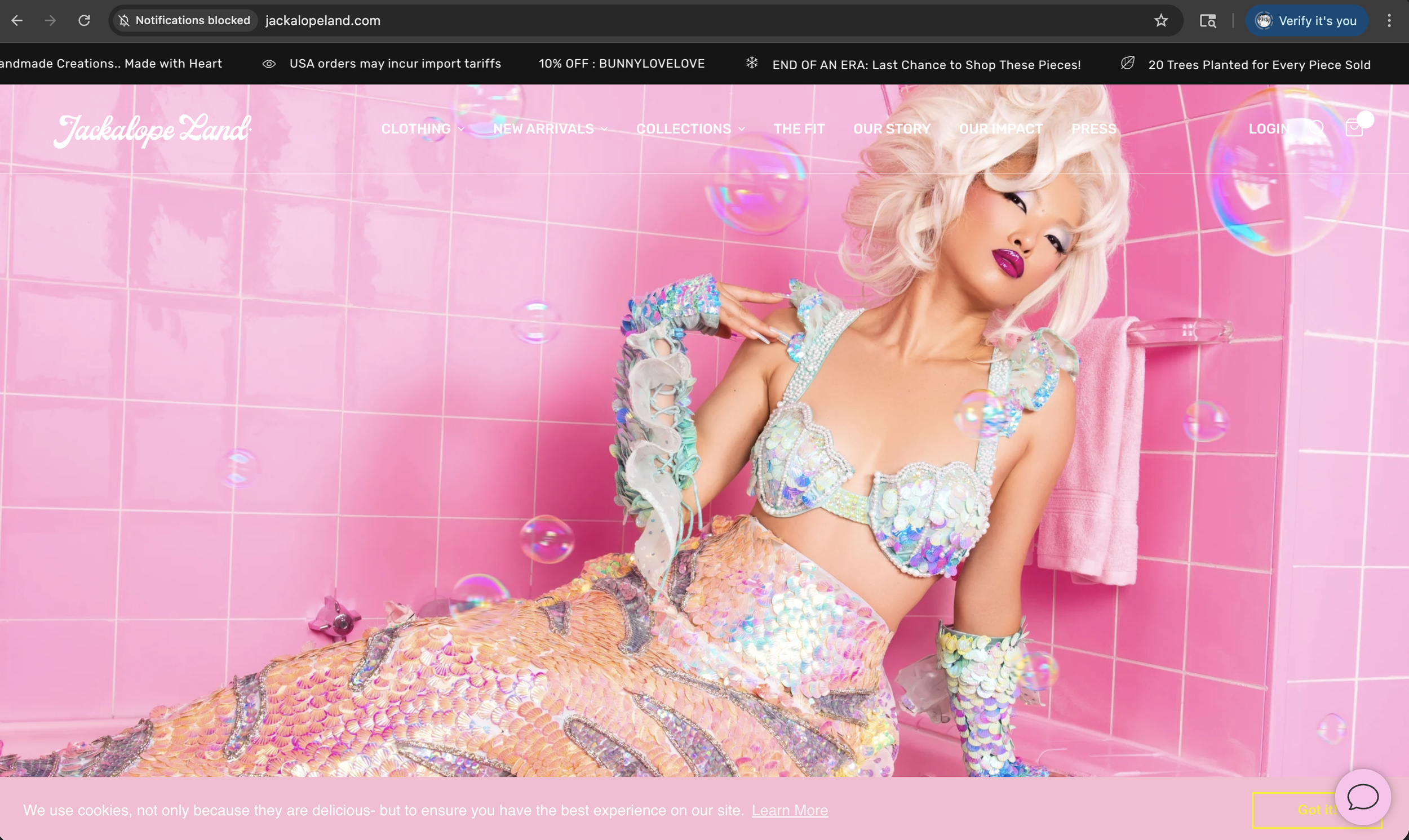The width and height of the screenshot is (1409, 840).
Task: Open browser three-dot menu
Action: pos(1389,21)
